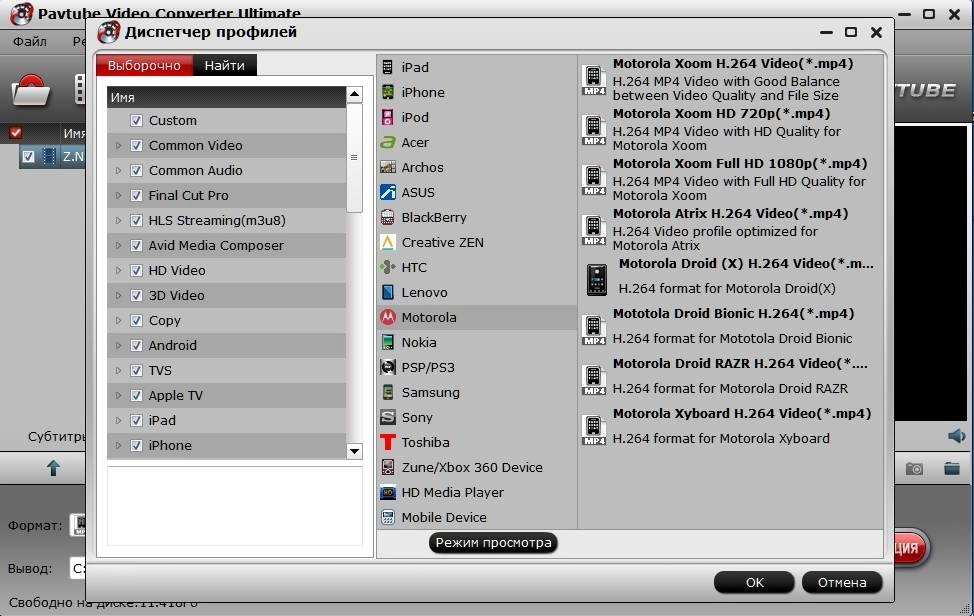
Task: Expand the iPhone tree arrow in profile list
Action: [x=118, y=445]
